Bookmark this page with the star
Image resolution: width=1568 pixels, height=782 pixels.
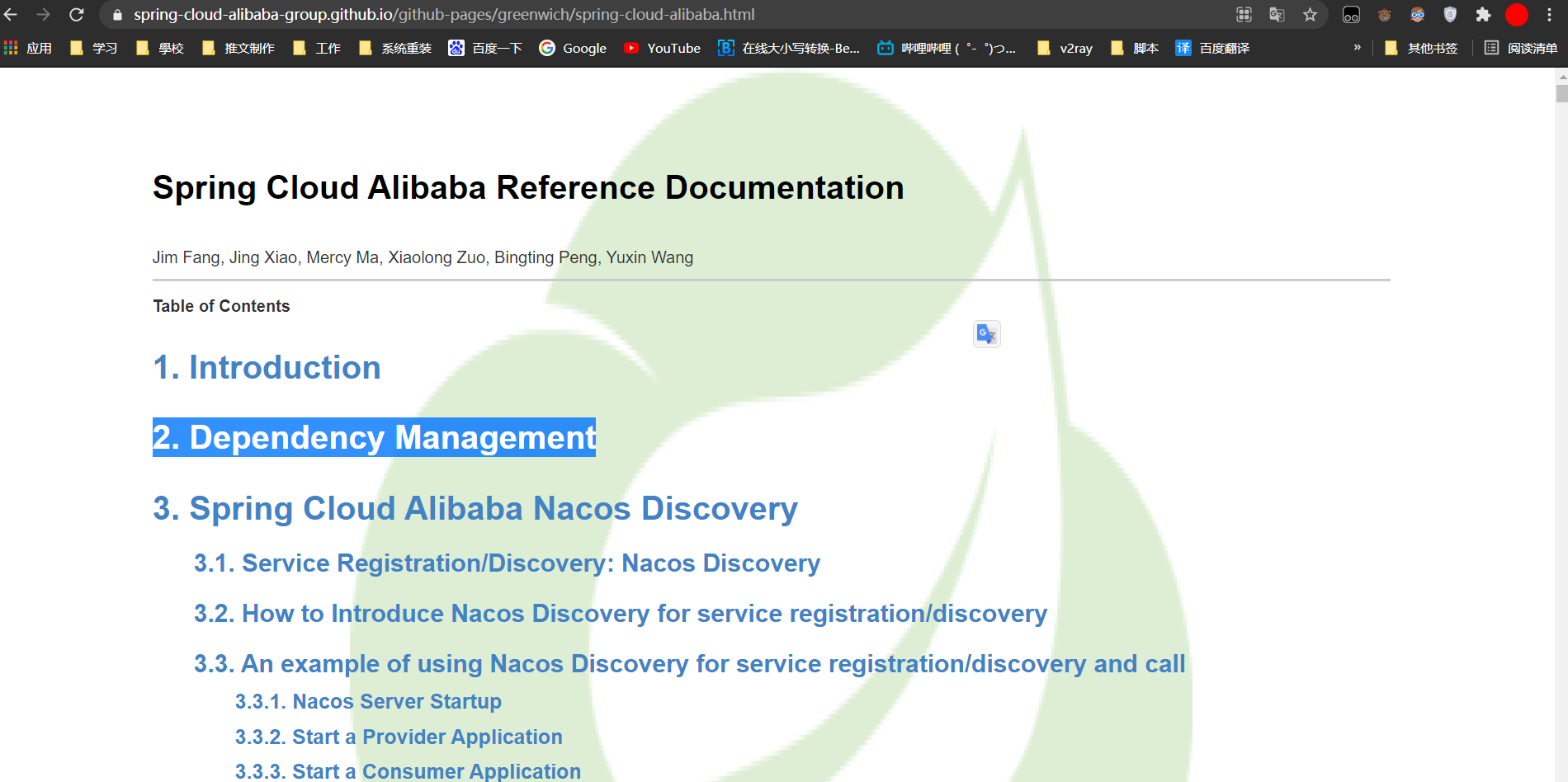1310,15
